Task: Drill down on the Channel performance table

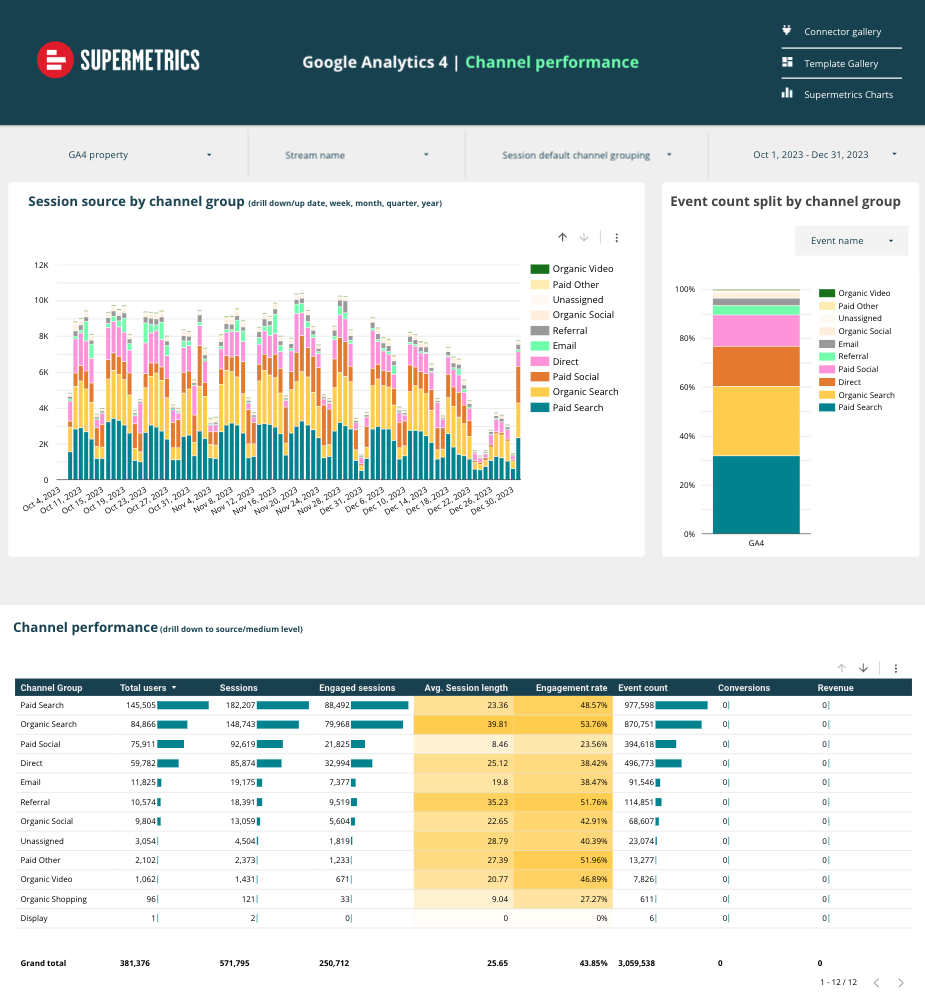Action: (864, 668)
